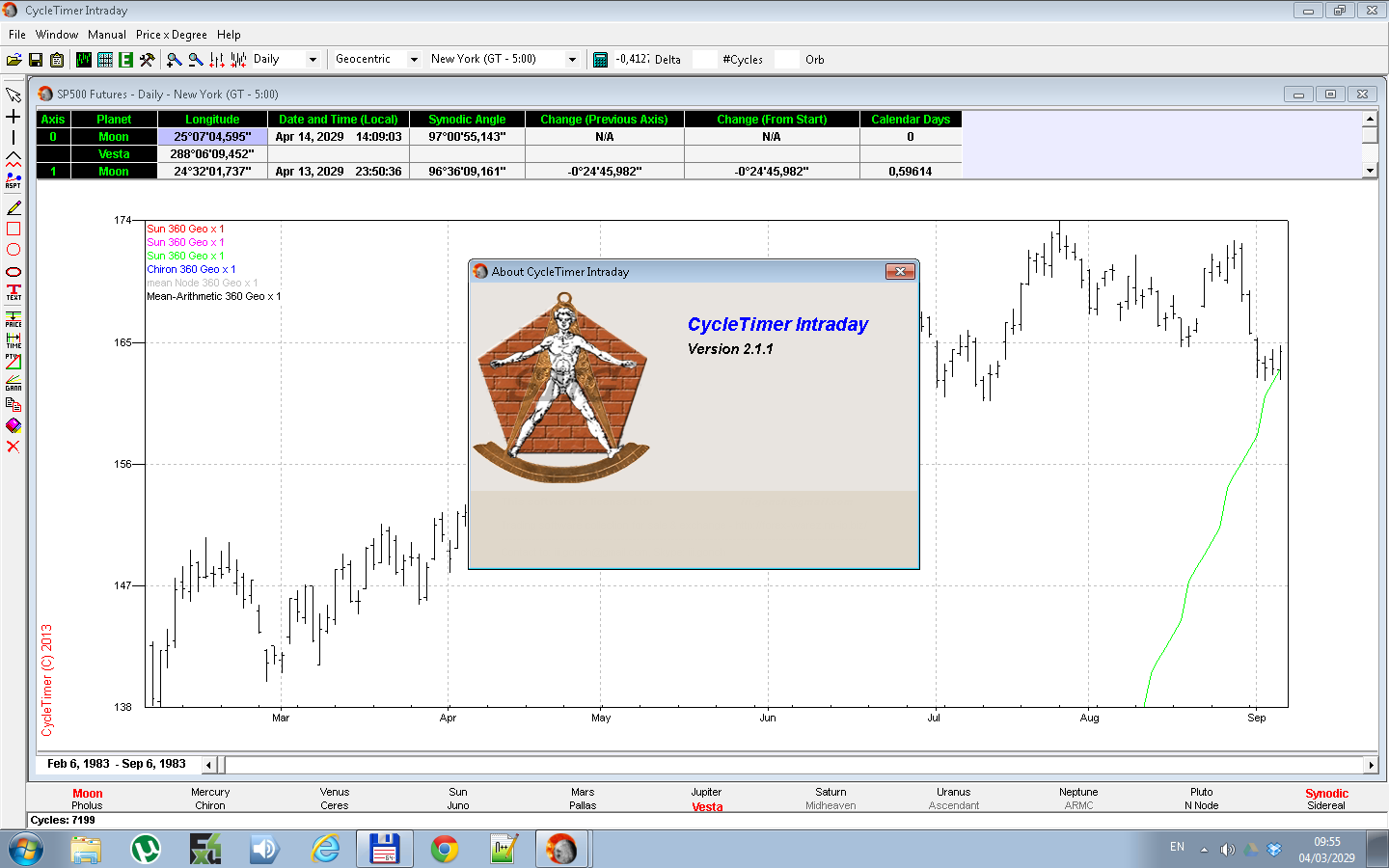Viewport: 1389px width, 868px height.
Task: Click the open file folder icon
Action: (14, 60)
